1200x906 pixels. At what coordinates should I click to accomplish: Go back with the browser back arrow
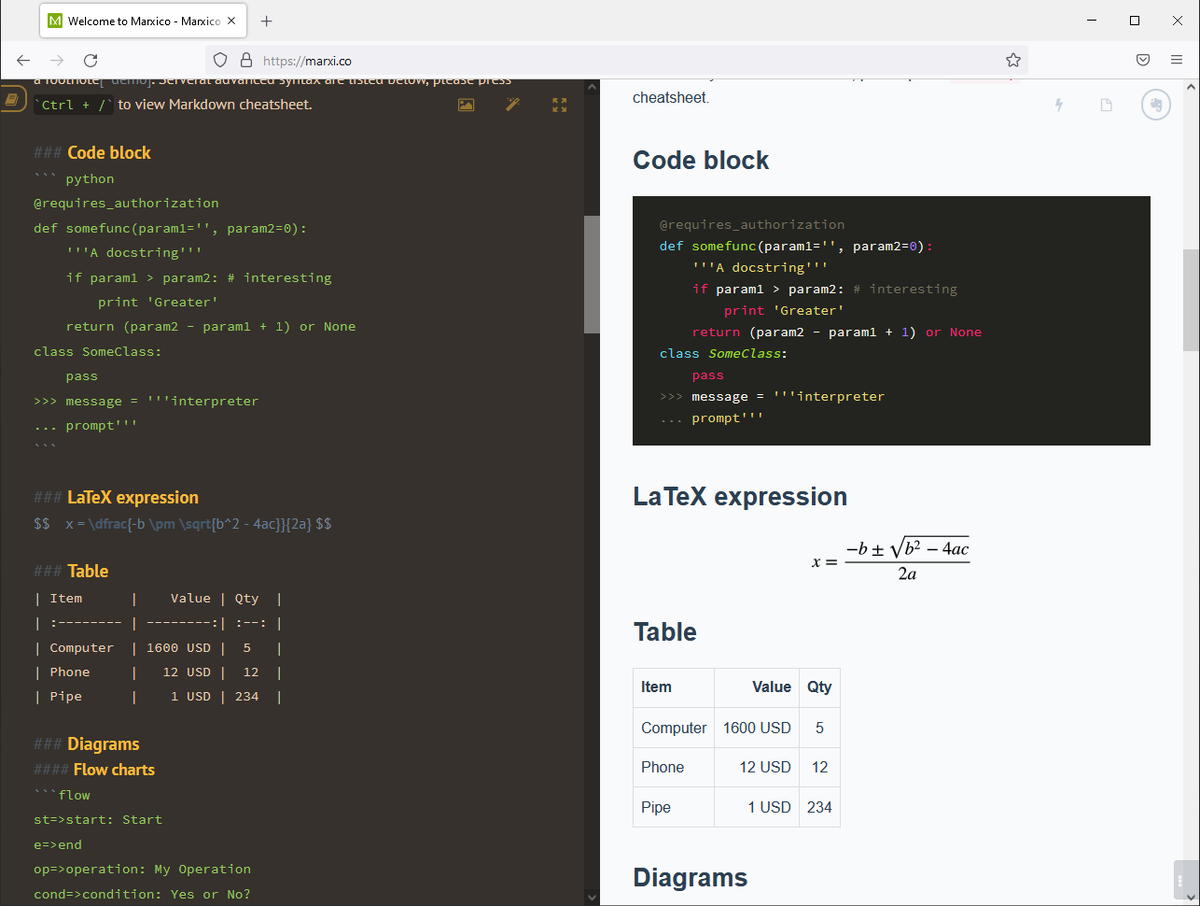(x=24, y=60)
